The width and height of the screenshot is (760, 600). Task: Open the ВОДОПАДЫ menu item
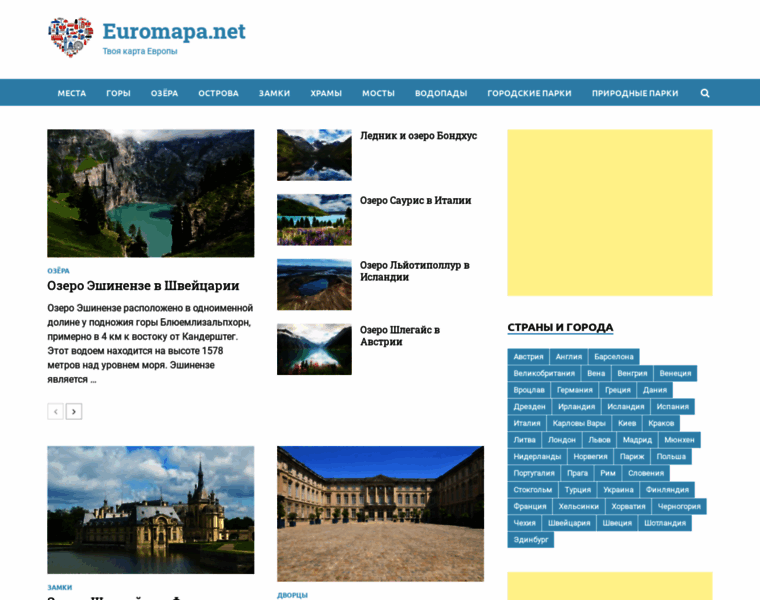(x=441, y=93)
